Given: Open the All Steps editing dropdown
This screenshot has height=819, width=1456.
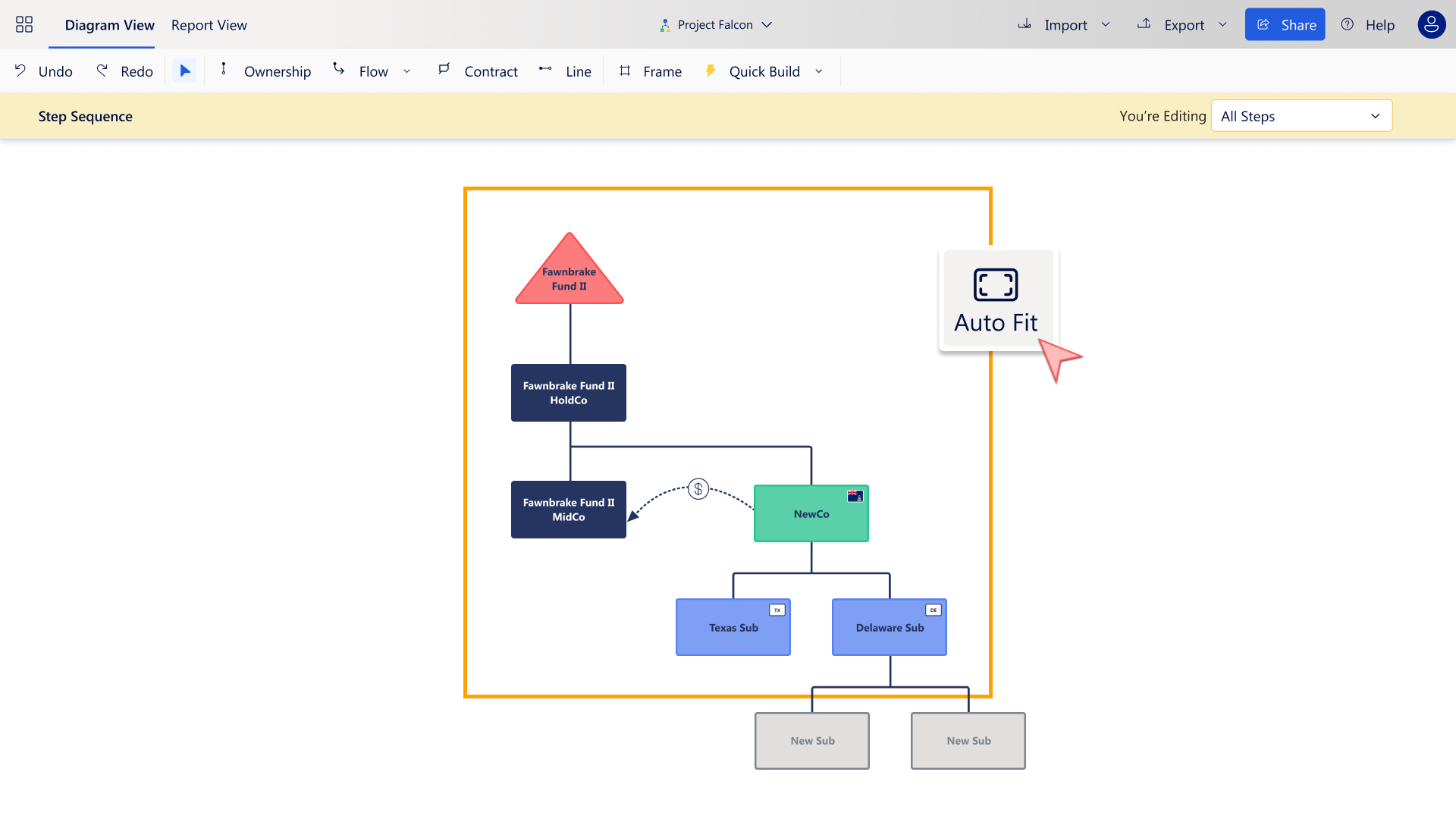Looking at the screenshot, I should point(1301,116).
